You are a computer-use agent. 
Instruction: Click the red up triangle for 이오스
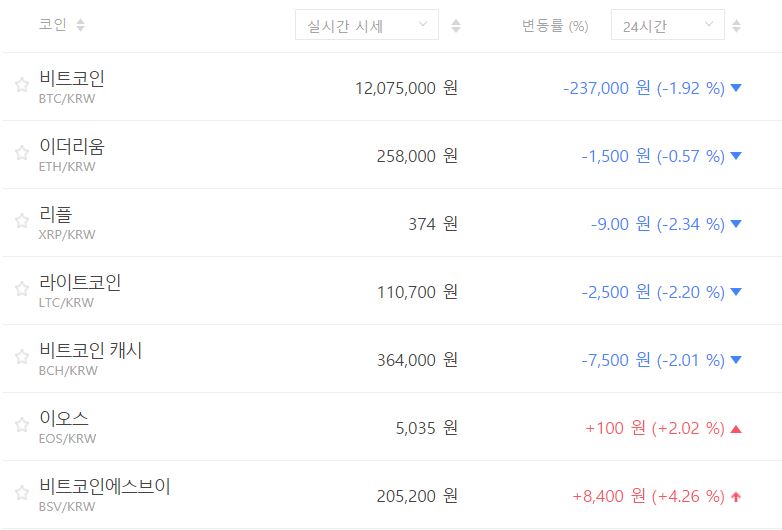(x=736, y=429)
